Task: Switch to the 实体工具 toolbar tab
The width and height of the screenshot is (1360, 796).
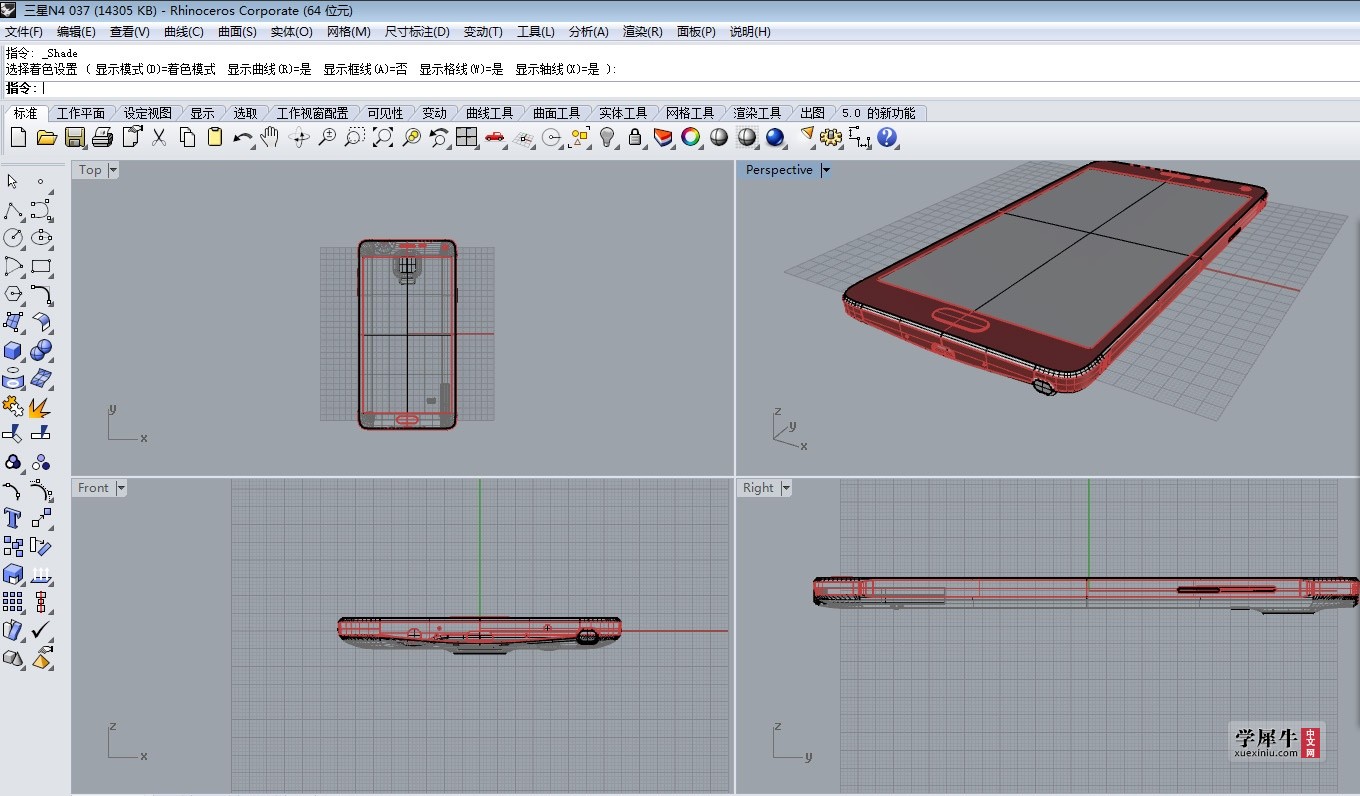Action: pos(624,113)
